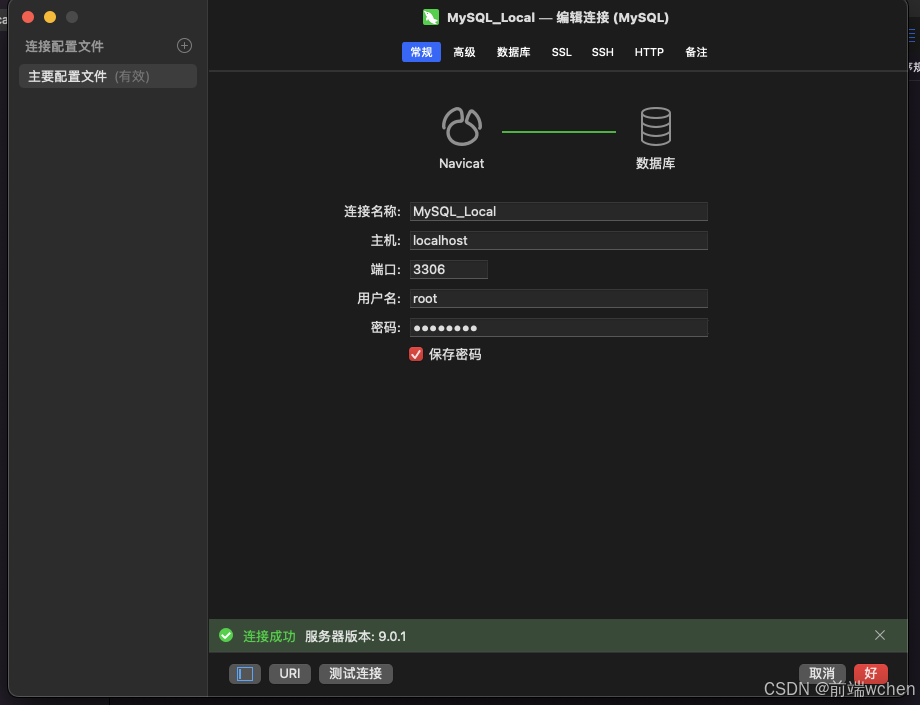This screenshot has height=705, width=920.
Task: Click the 连接成功 status text
Action: click(269, 636)
